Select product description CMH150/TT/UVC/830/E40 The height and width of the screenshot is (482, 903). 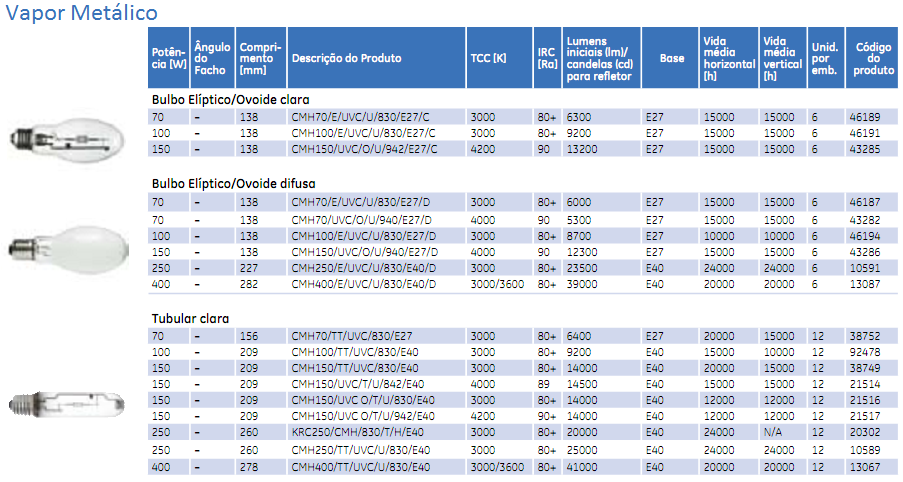(x=355, y=369)
